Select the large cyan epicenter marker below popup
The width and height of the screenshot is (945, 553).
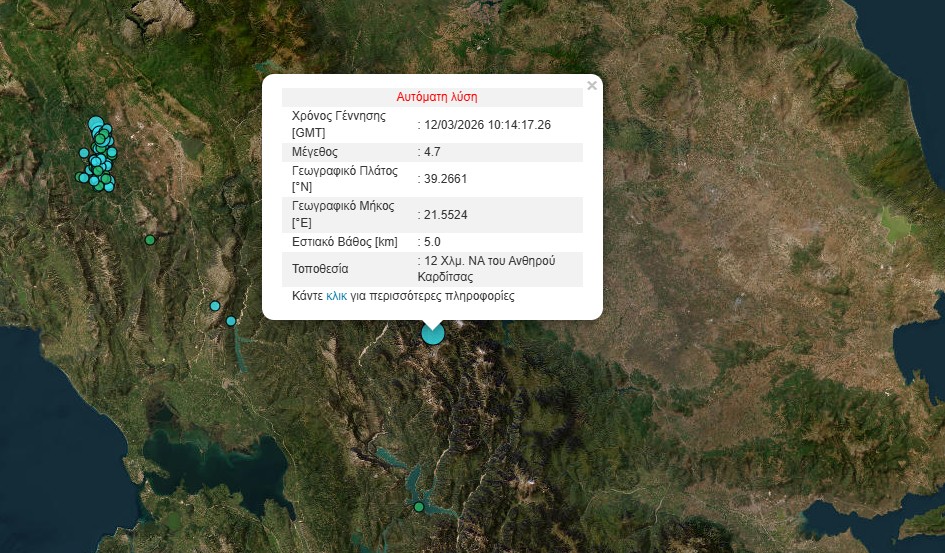432,333
